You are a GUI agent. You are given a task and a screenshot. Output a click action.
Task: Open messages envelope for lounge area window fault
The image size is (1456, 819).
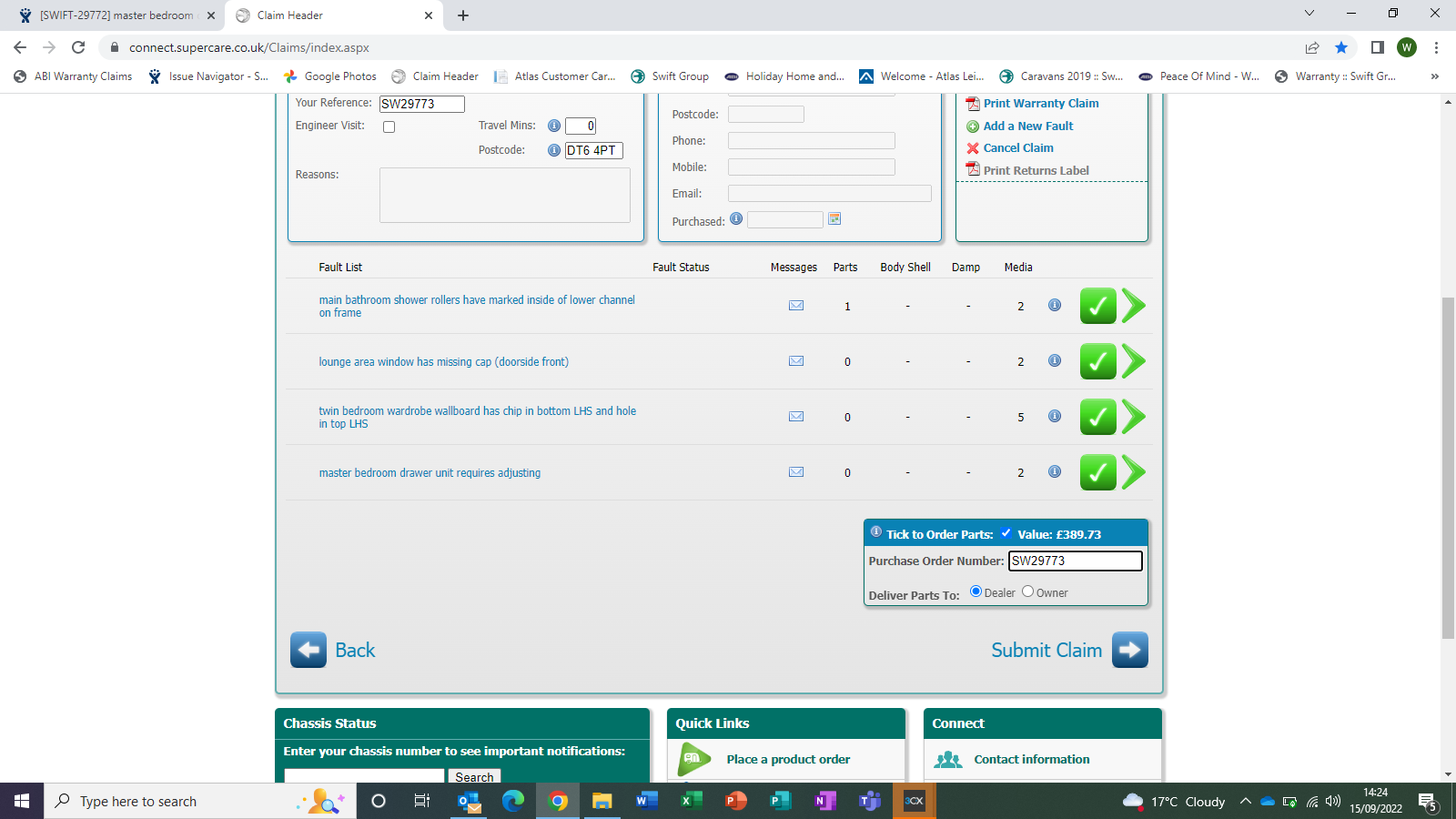point(796,361)
